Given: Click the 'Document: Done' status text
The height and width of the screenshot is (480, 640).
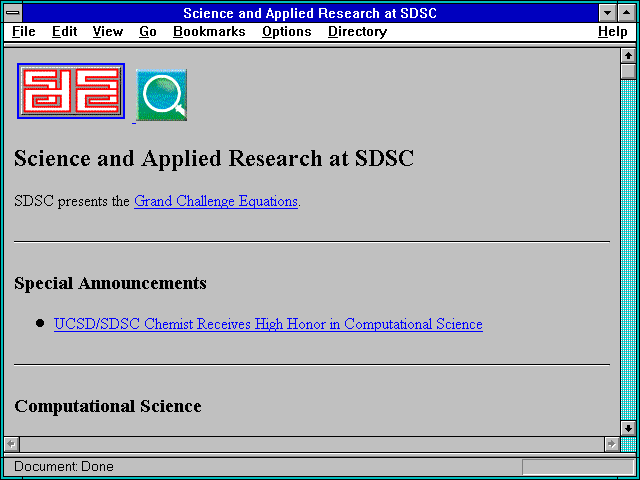Looking at the screenshot, I should [64, 466].
